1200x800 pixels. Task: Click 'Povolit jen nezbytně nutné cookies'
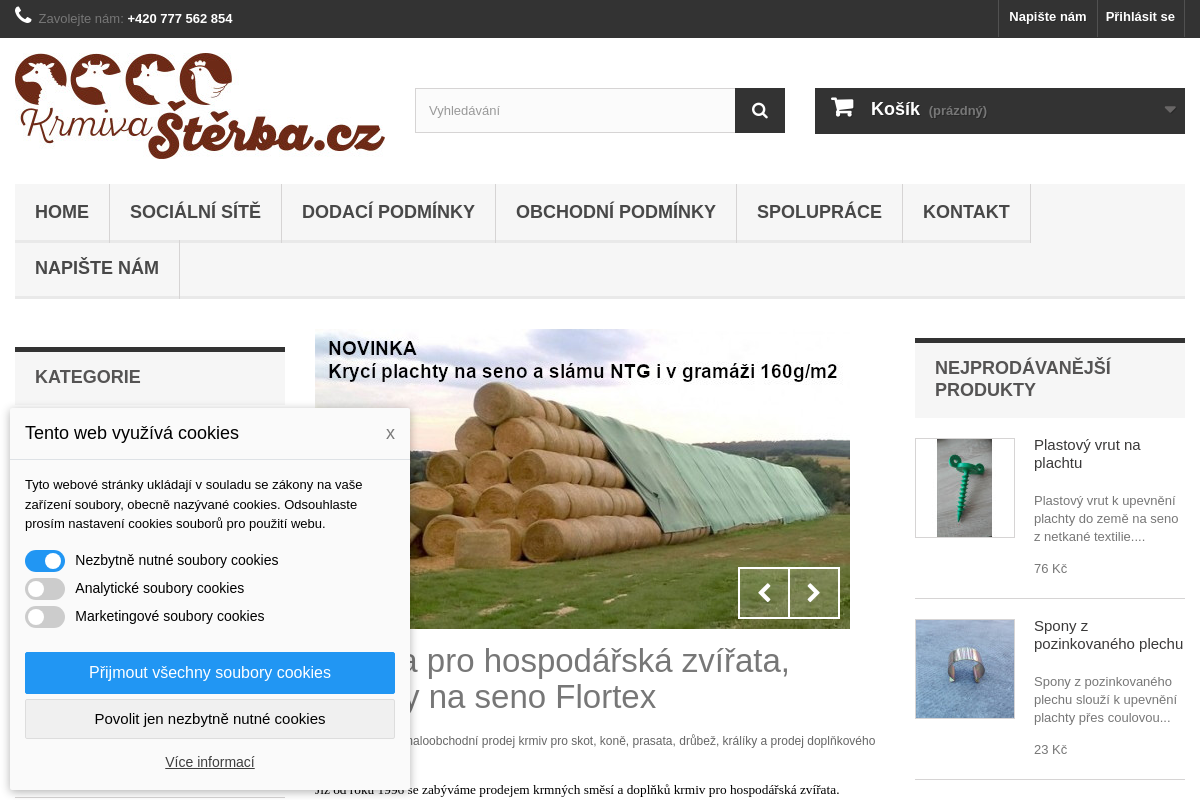(x=210, y=719)
